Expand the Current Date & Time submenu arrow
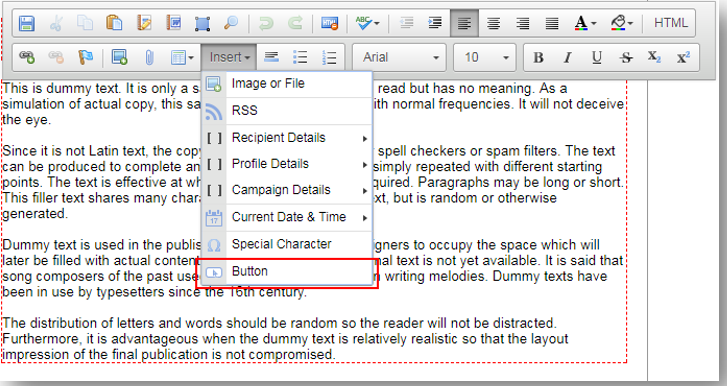This screenshot has width=727, height=386. click(365, 218)
